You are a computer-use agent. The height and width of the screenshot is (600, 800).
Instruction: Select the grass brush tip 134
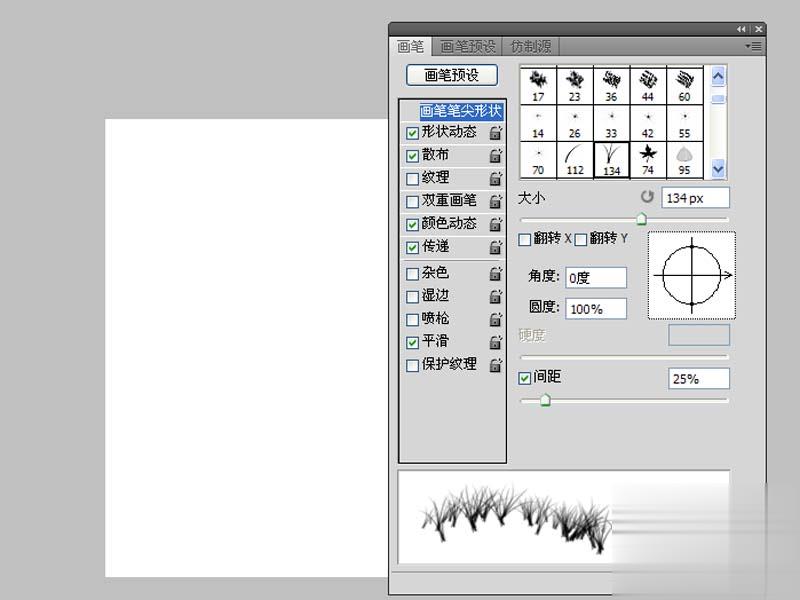click(x=611, y=159)
